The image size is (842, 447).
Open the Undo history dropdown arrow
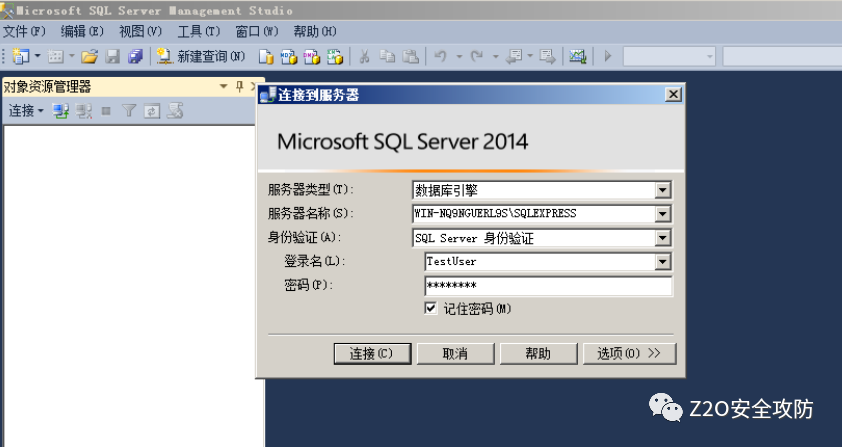tap(459, 56)
